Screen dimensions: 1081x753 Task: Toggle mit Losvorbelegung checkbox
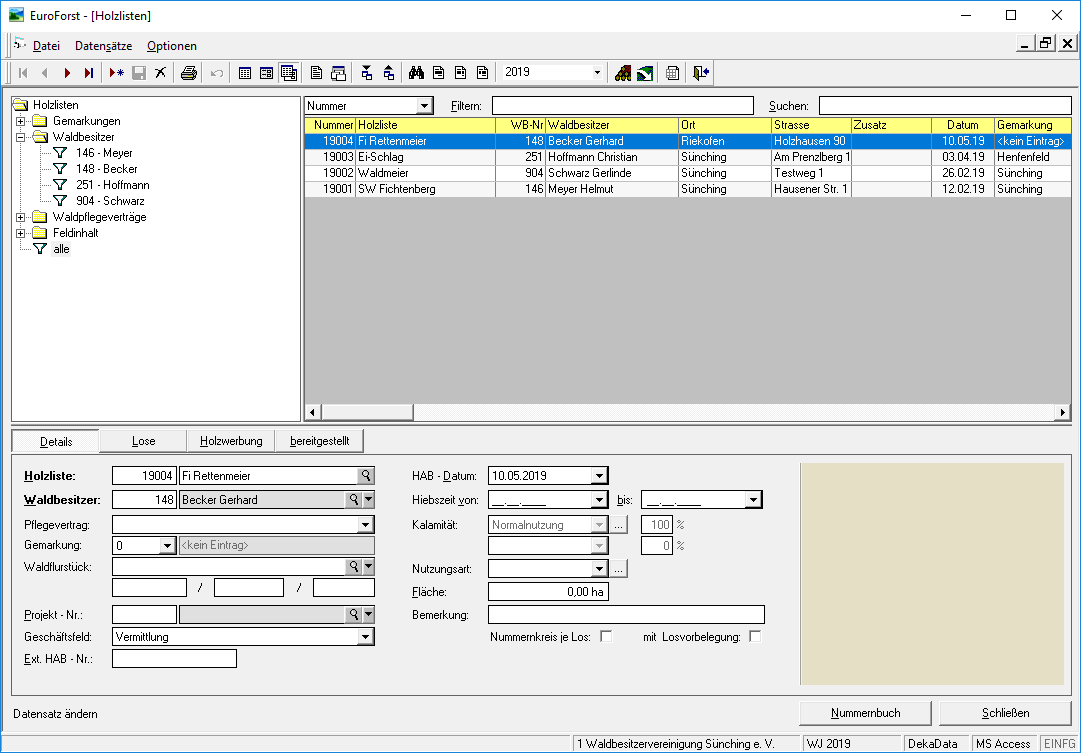coord(756,636)
